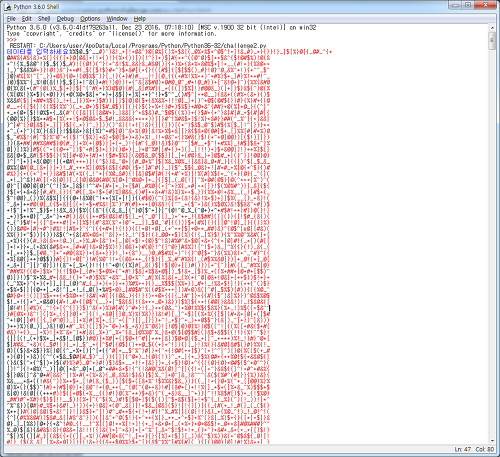This screenshot has width=500, height=457.
Task: Click the 'Type "copyright", "credits"' information line
Action: (112, 34)
